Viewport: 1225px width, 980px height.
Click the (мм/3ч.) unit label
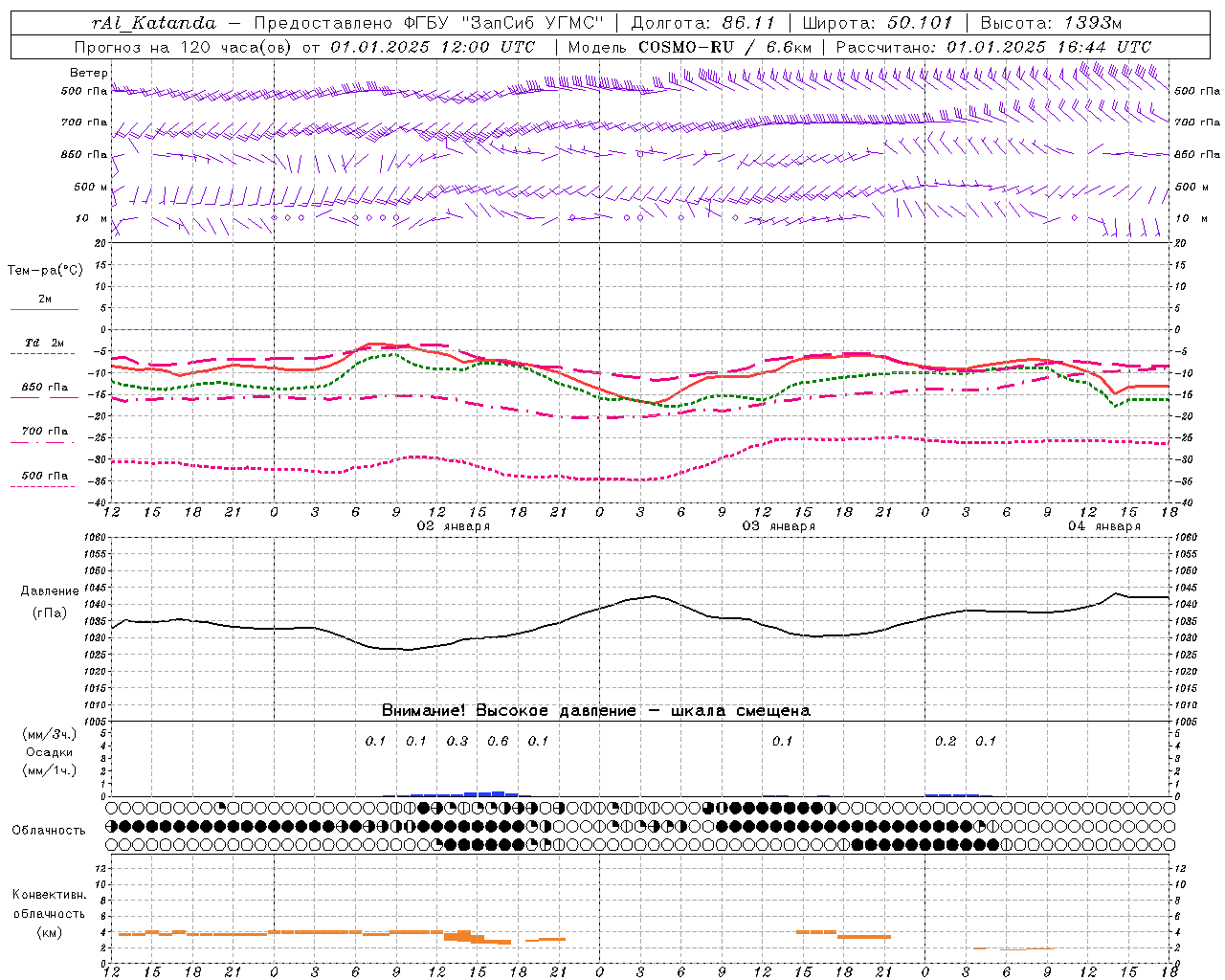pyautogui.click(x=50, y=734)
